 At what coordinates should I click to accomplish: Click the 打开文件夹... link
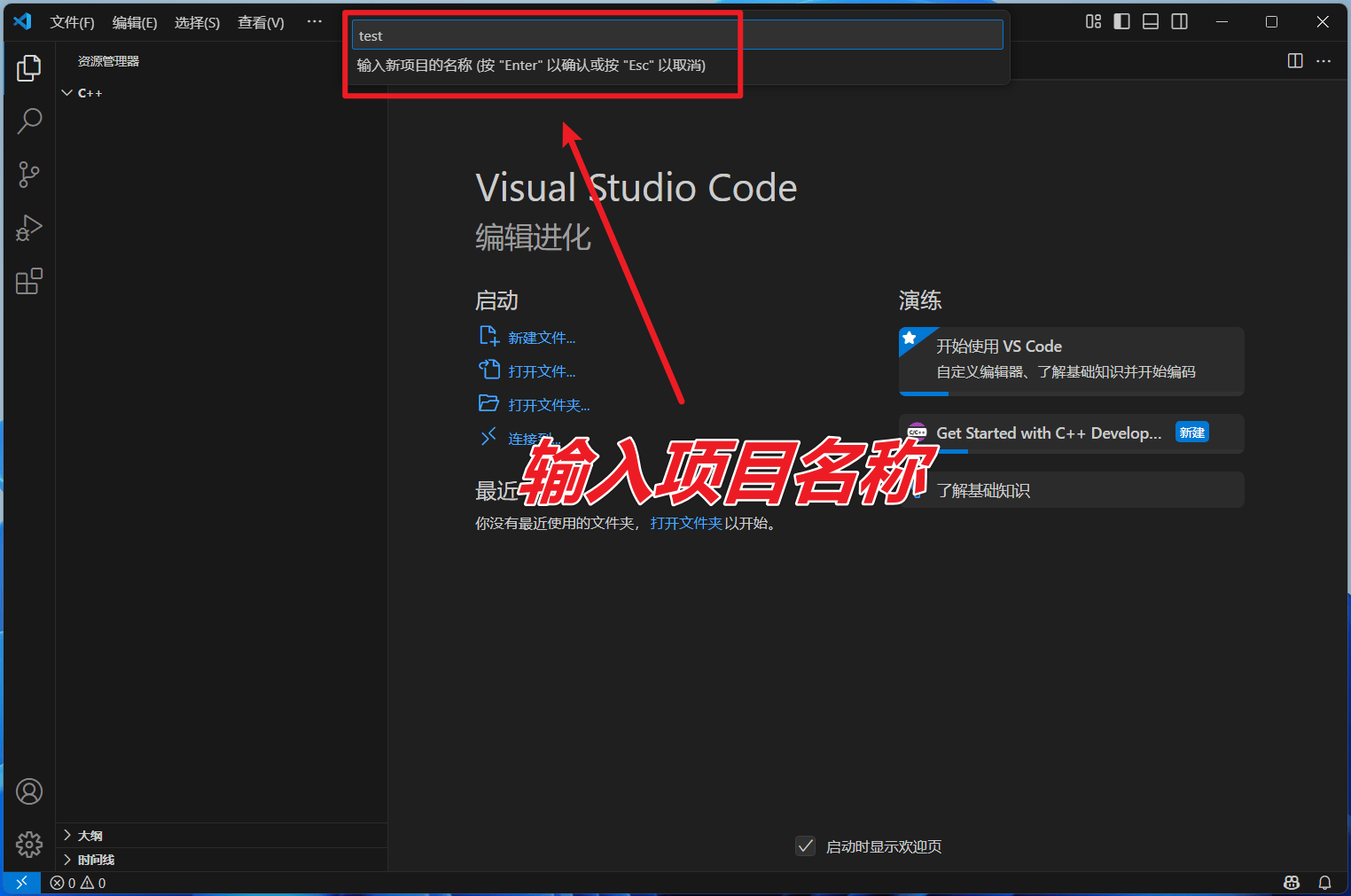click(x=548, y=405)
